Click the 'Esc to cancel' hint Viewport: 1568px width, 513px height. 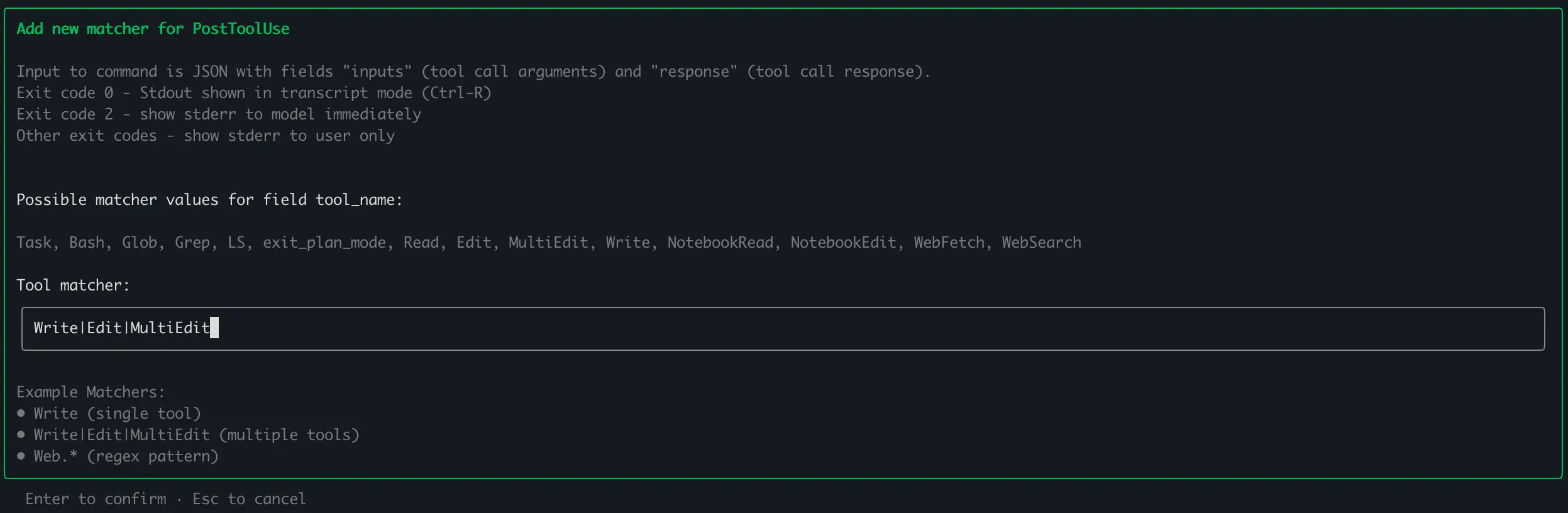[x=249, y=499]
